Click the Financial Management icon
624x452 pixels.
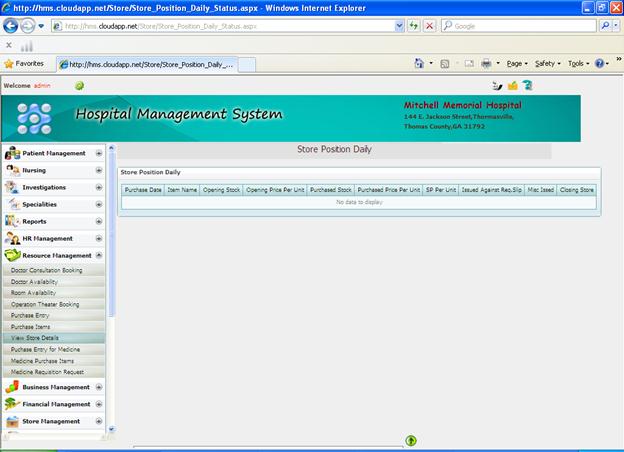pyautogui.click(x=12, y=404)
